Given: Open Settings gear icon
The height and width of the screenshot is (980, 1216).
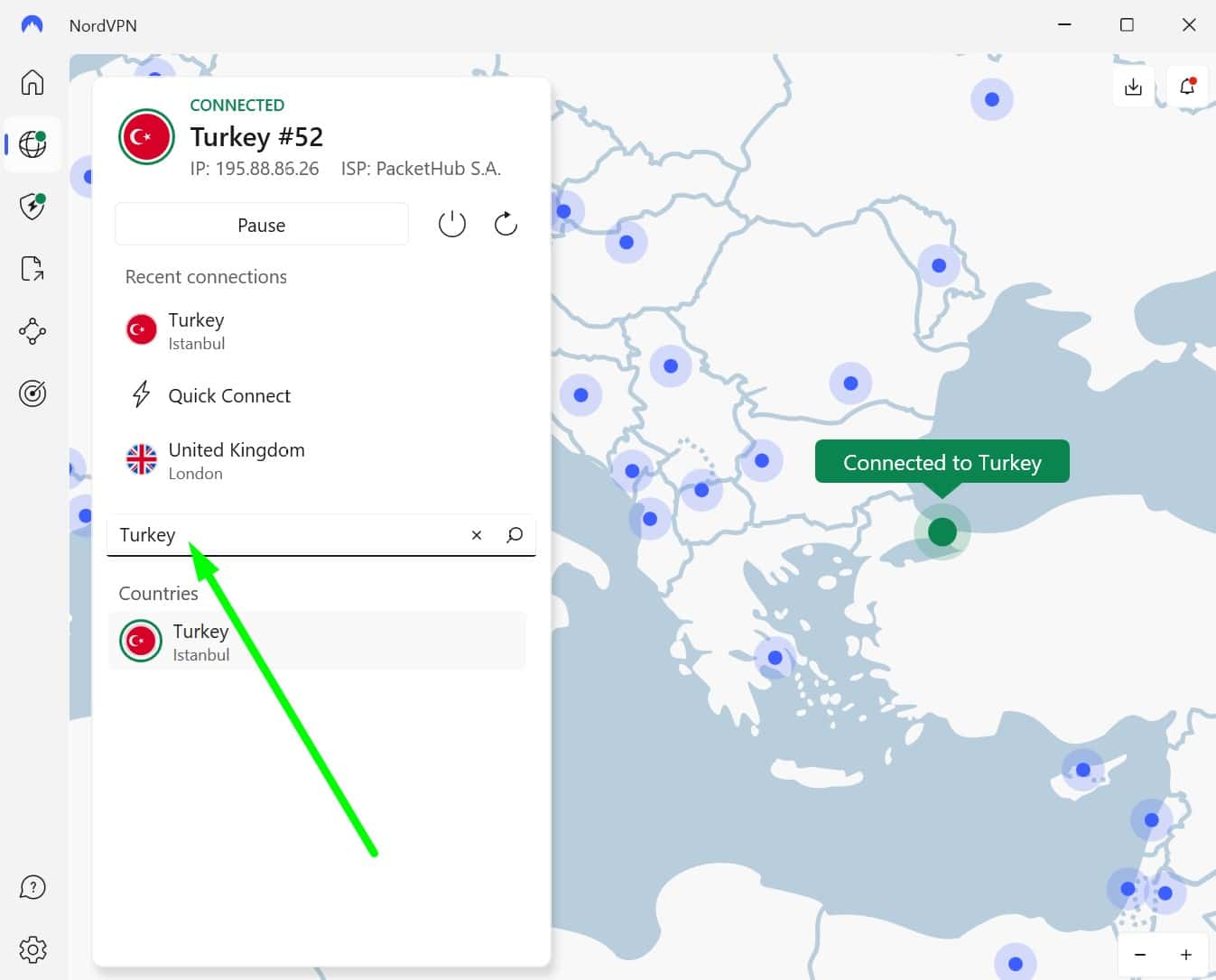Looking at the screenshot, I should [x=32, y=949].
